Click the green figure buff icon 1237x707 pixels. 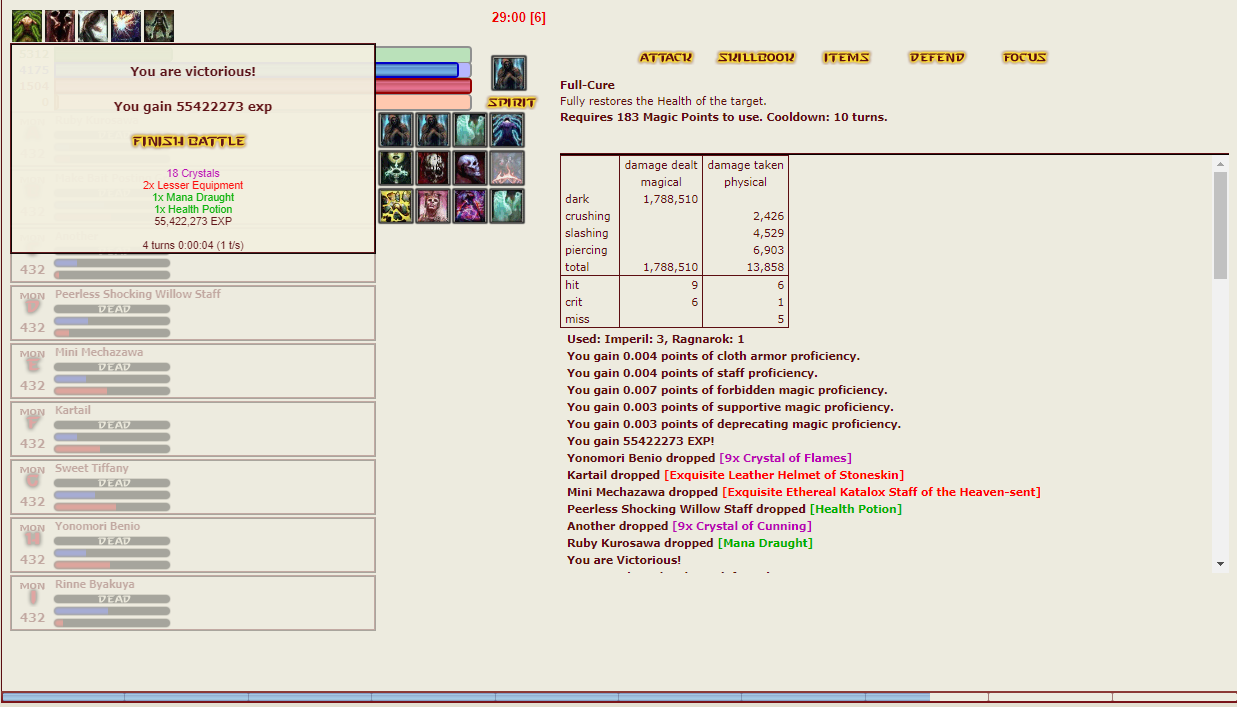click(x=27, y=26)
